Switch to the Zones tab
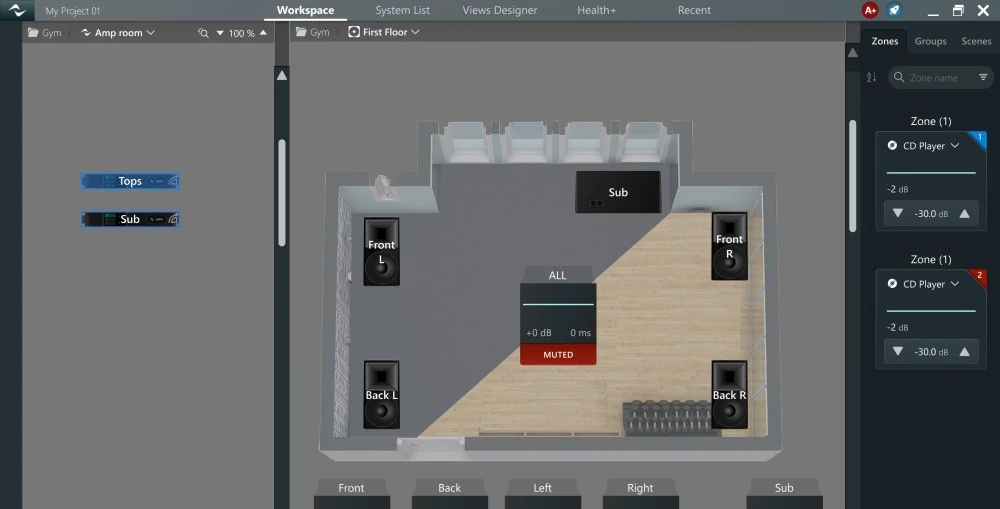 point(885,41)
